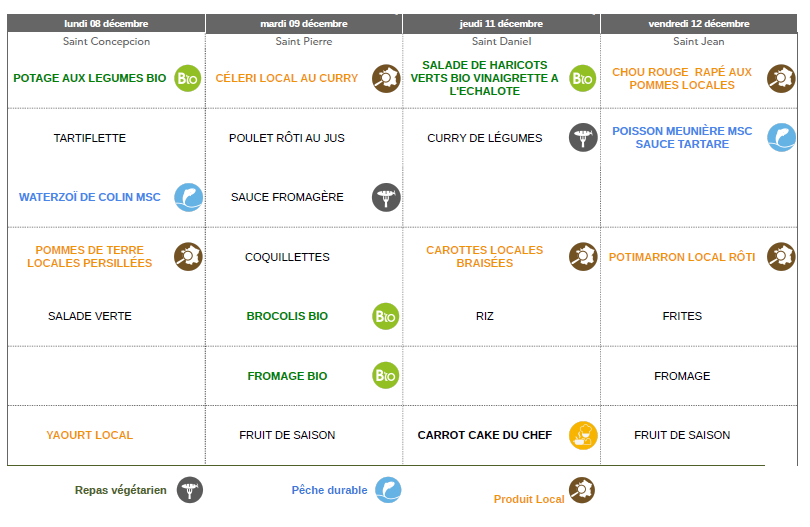Click the local product icon beside Céleri Local au Curry

tap(386, 78)
